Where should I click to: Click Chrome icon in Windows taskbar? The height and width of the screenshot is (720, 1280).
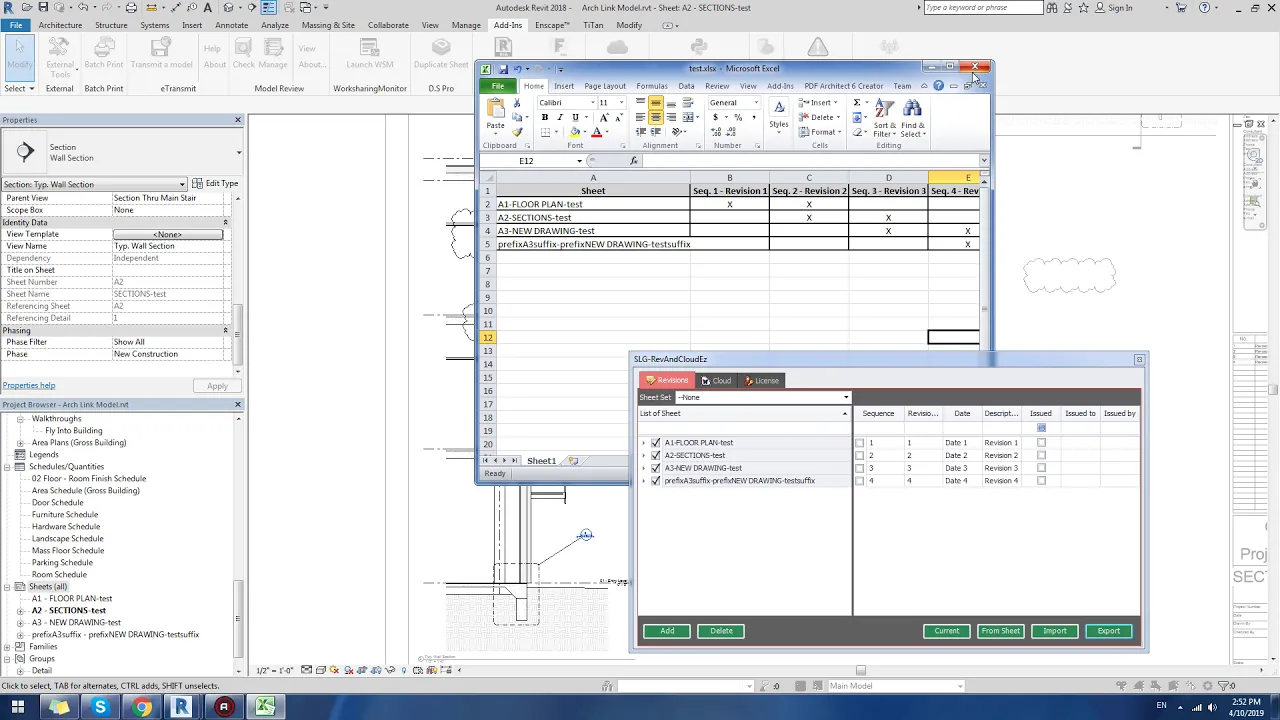(141, 707)
